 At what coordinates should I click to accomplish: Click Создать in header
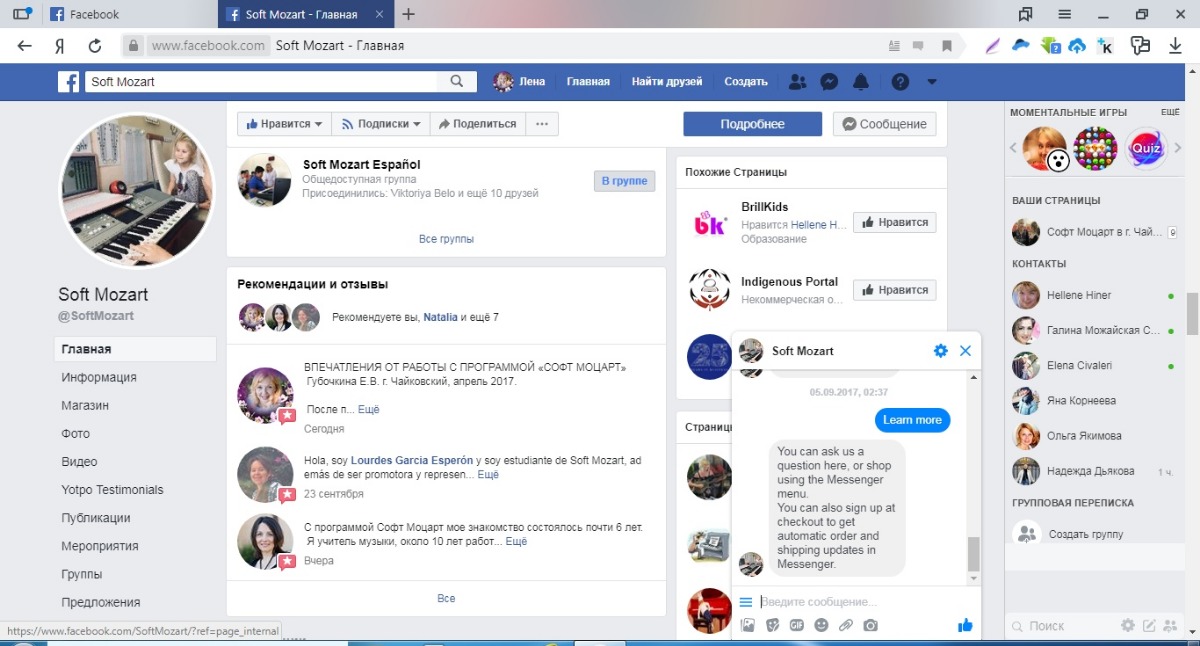click(x=746, y=82)
